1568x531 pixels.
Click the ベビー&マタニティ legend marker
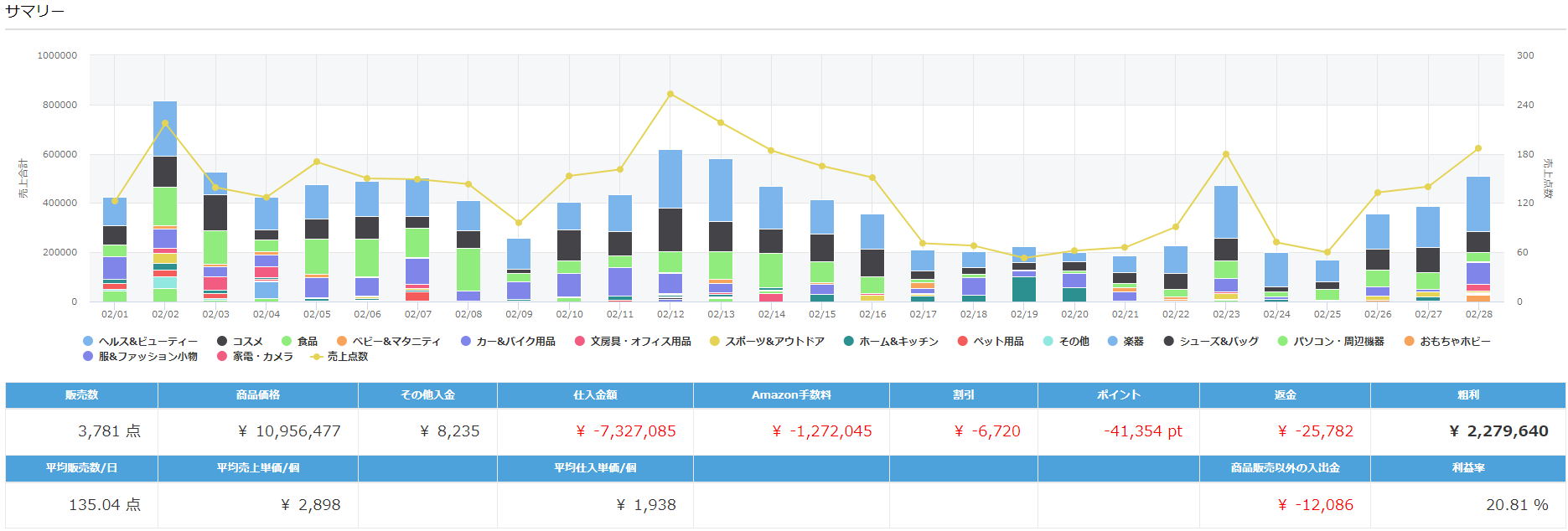[x=342, y=342]
